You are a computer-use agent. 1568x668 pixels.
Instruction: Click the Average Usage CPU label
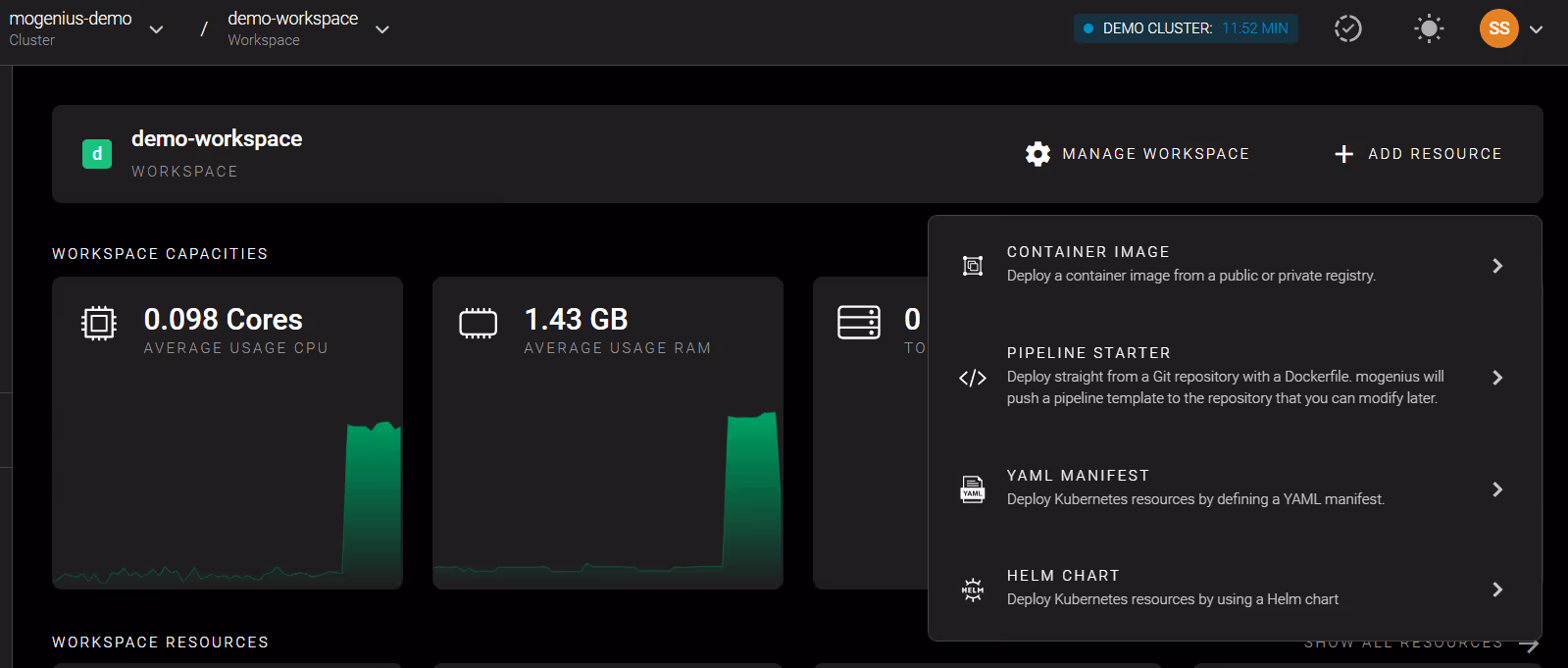tap(235, 348)
